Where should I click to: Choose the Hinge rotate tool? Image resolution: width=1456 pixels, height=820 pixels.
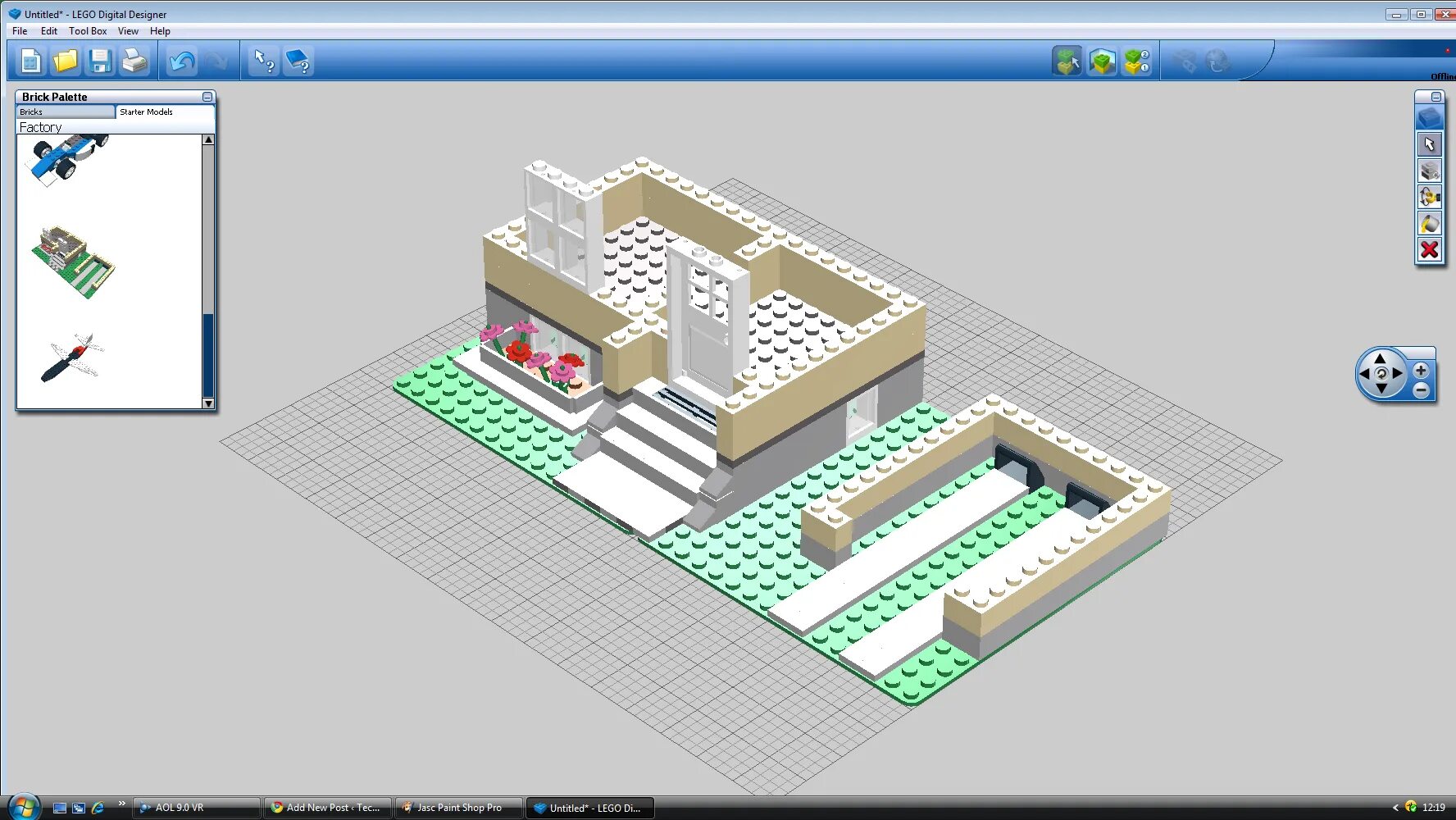tap(1430, 197)
